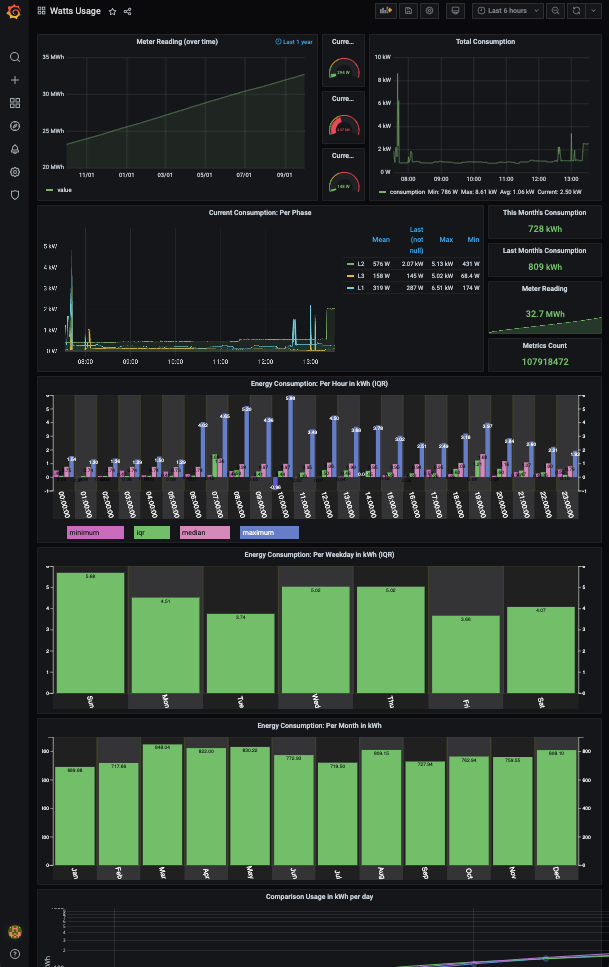Expand the refresh interval dropdown arrow
The image size is (609, 967).
click(x=593, y=10)
